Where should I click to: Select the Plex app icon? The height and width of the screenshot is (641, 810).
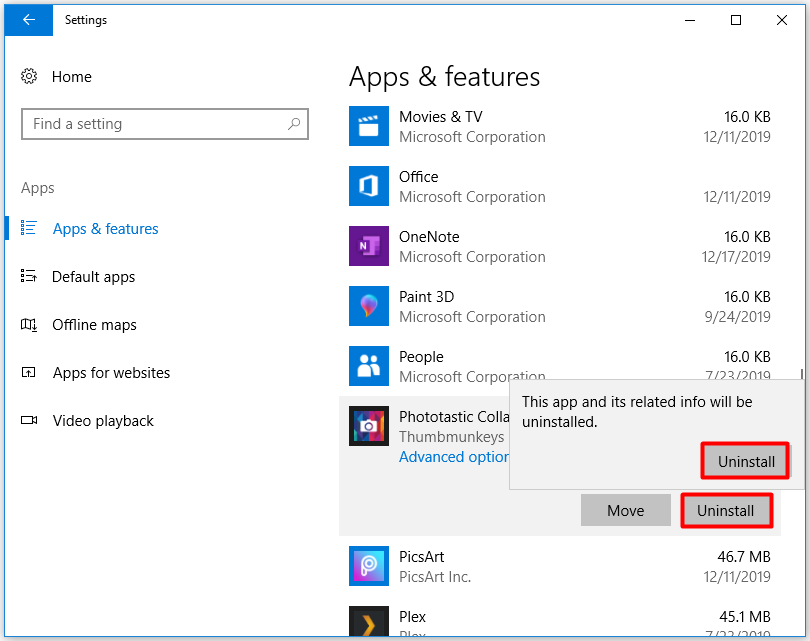pyautogui.click(x=369, y=621)
